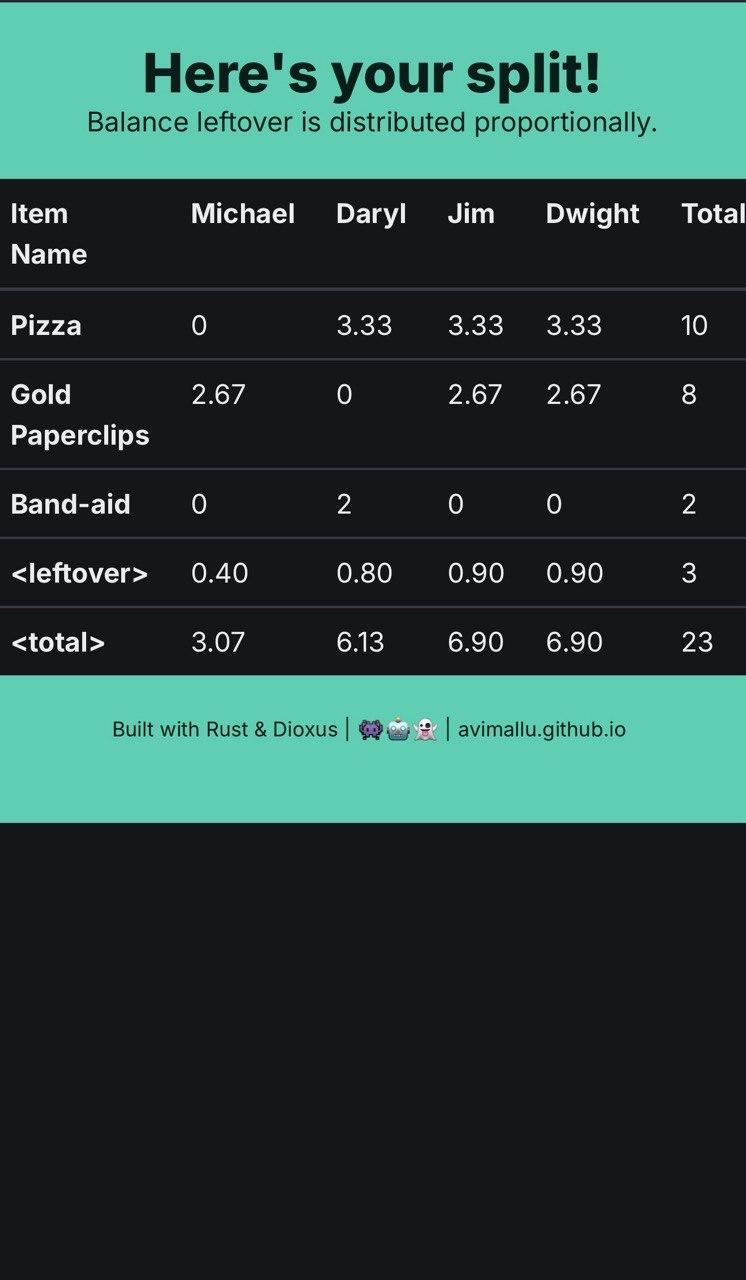
Task: Click the Gold Paperclips row label
Action: [x=80, y=415]
